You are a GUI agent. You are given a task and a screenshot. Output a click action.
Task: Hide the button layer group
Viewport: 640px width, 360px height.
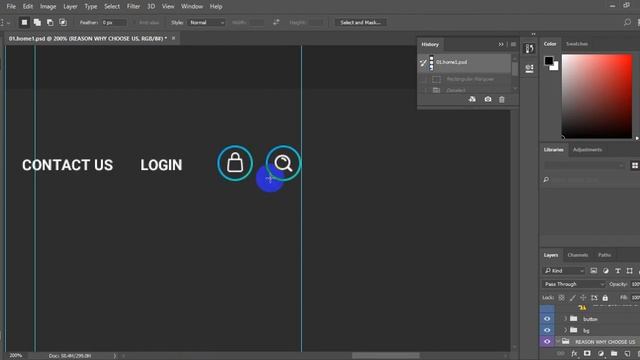pyautogui.click(x=547, y=319)
